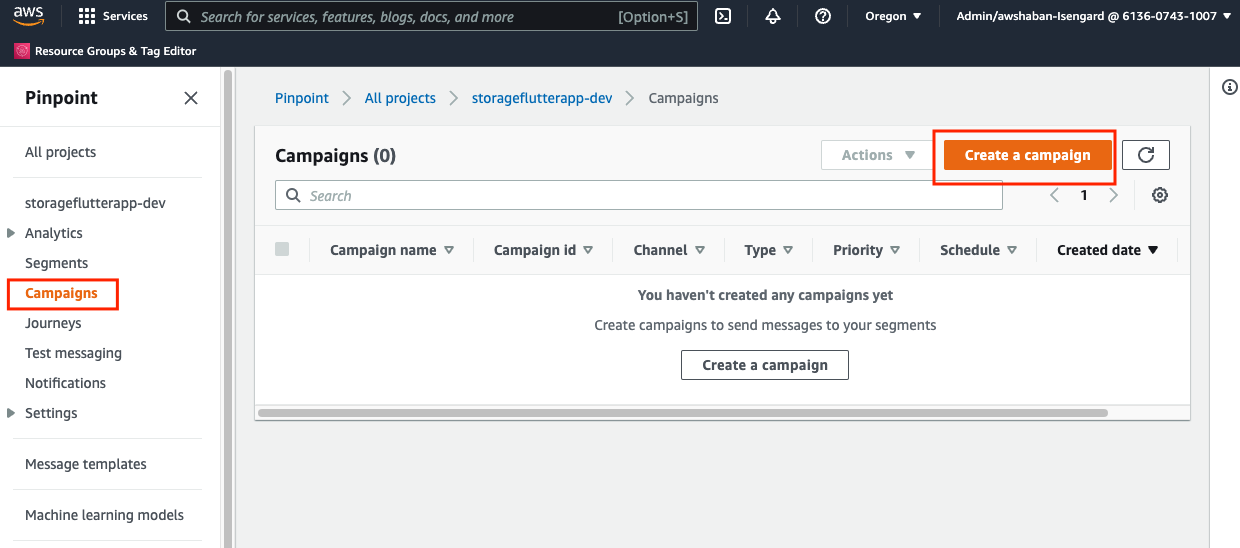This screenshot has height=548, width=1240.
Task: Close the Pinpoint sidebar panel
Action: point(191,98)
